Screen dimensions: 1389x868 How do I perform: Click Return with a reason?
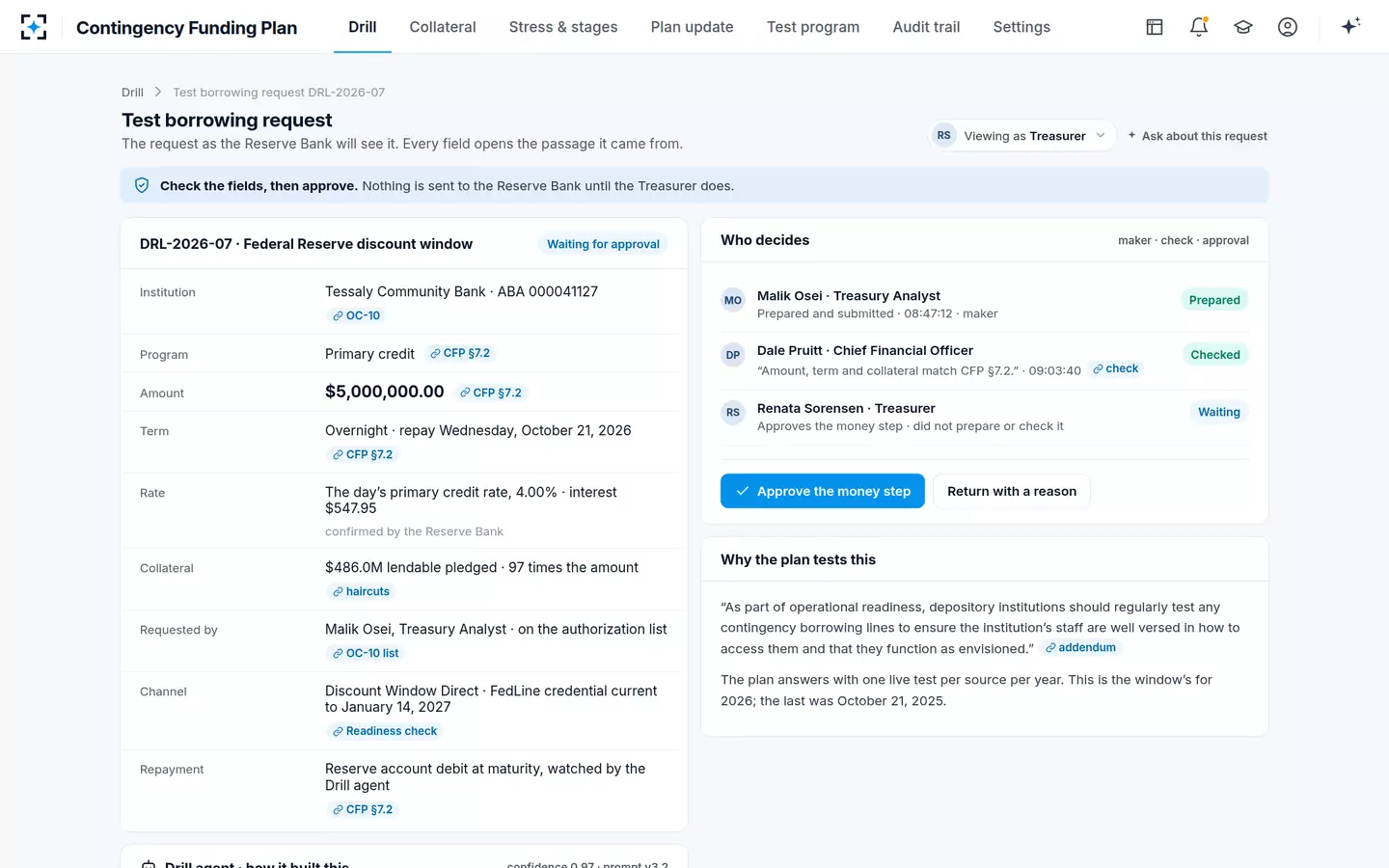click(x=1012, y=491)
